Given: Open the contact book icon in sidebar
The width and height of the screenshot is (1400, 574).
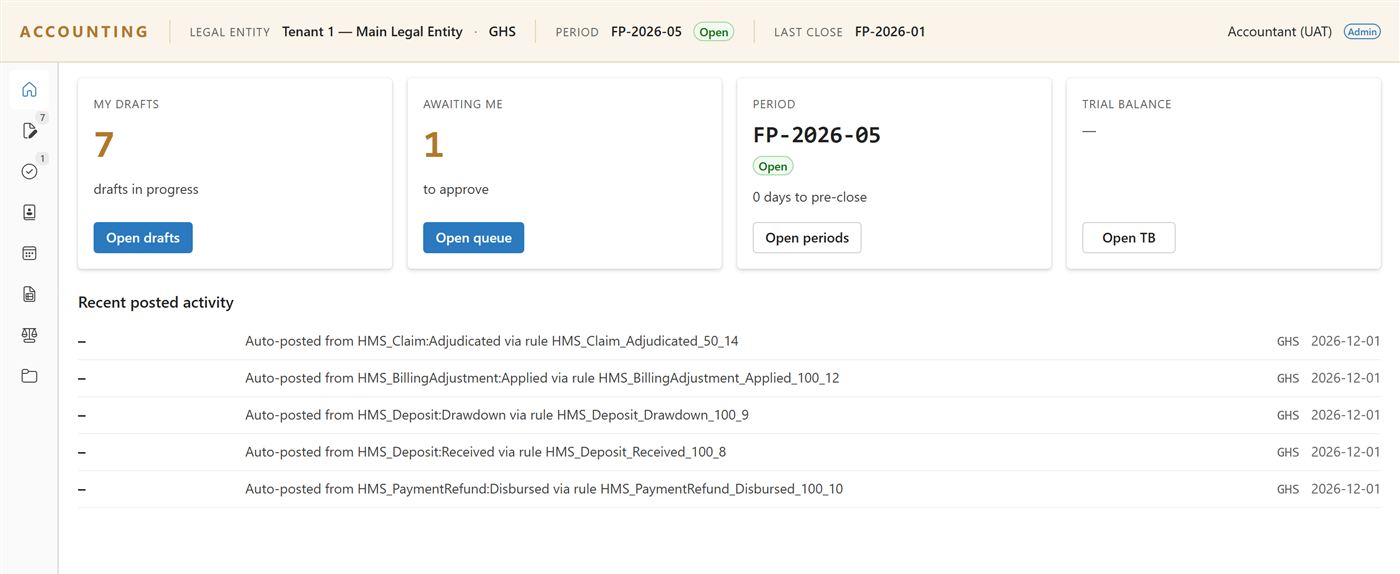Looking at the screenshot, I should [x=29, y=212].
